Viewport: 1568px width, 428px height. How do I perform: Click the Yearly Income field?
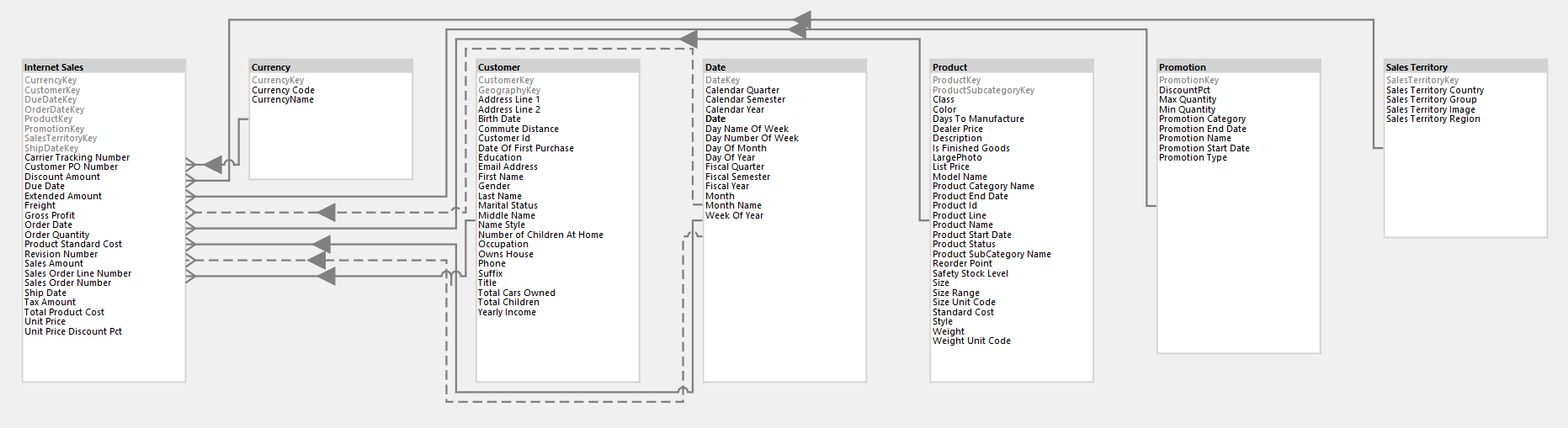click(507, 312)
